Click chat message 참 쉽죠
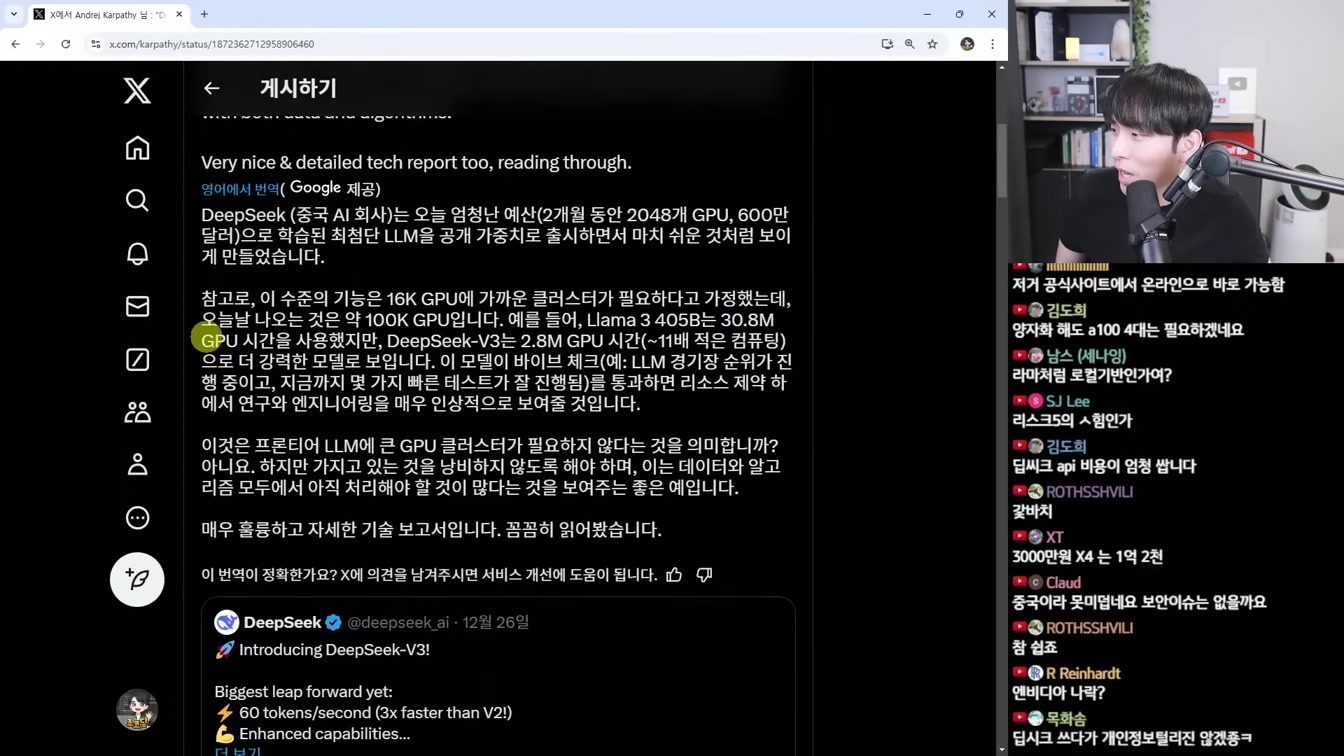Viewport: 1344px width, 756px height. click(1034, 647)
